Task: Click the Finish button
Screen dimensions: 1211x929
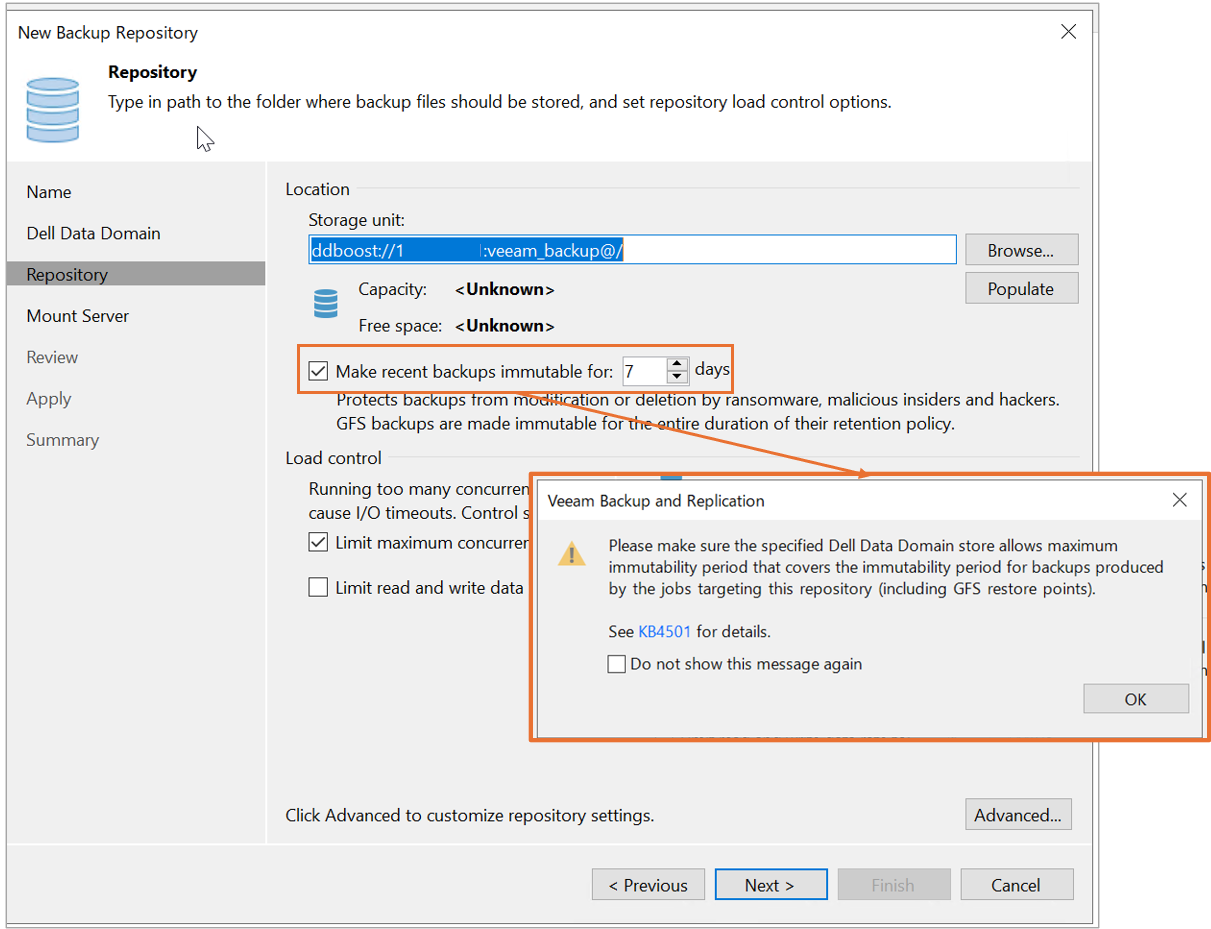Action: point(893,885)
